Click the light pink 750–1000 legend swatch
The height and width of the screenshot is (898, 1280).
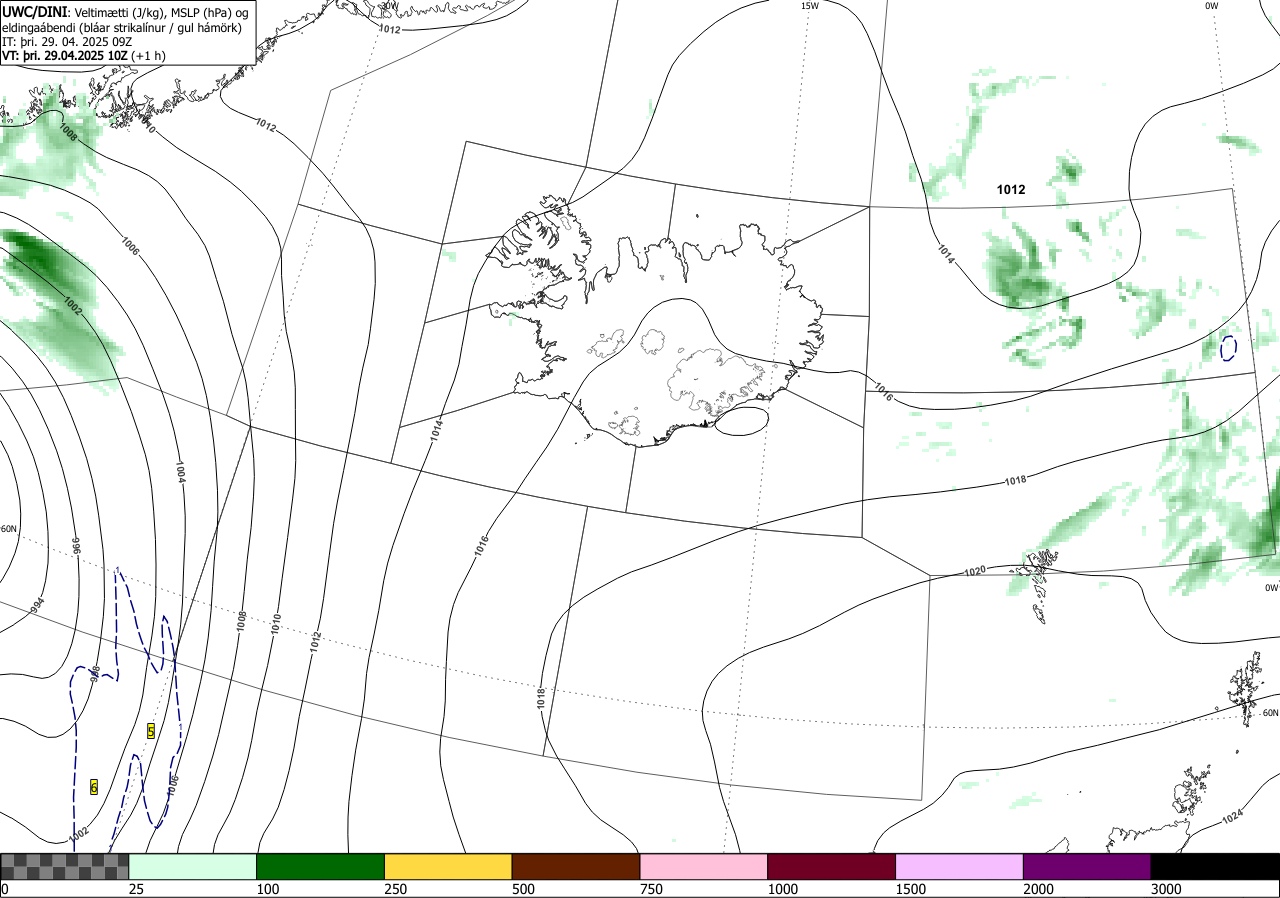(704, 866)
